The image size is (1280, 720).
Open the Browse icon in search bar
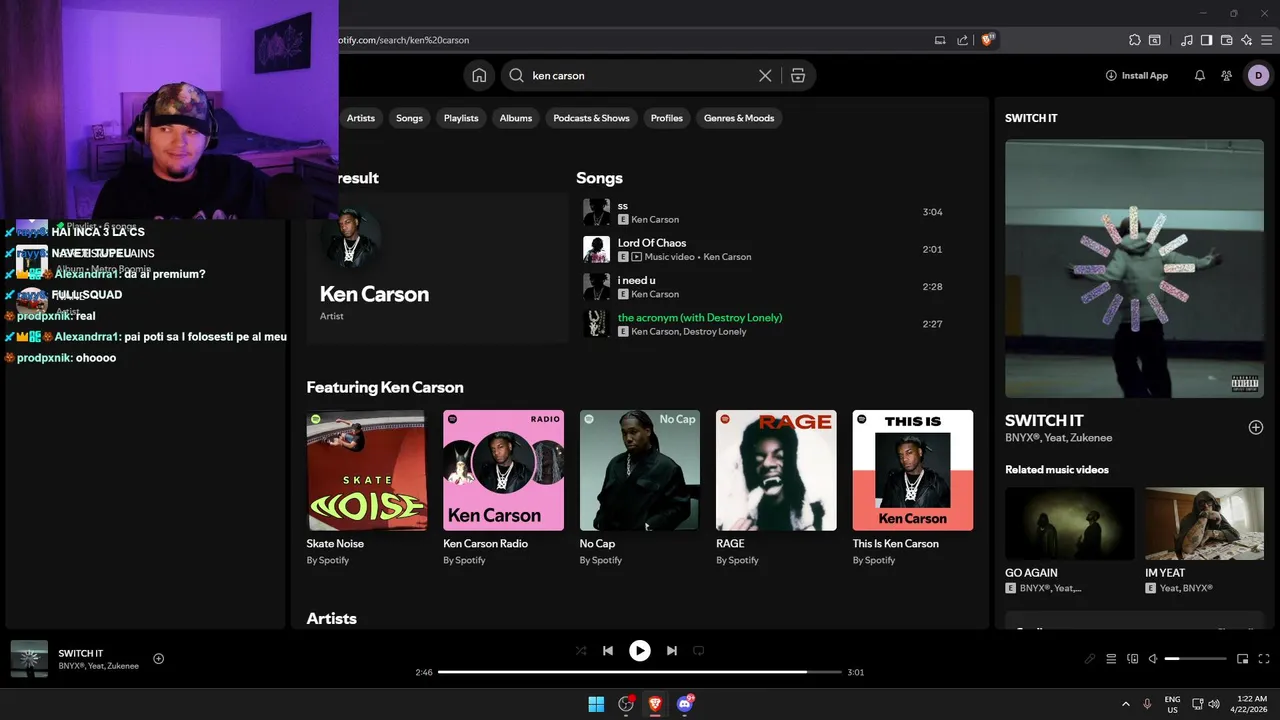797,75
